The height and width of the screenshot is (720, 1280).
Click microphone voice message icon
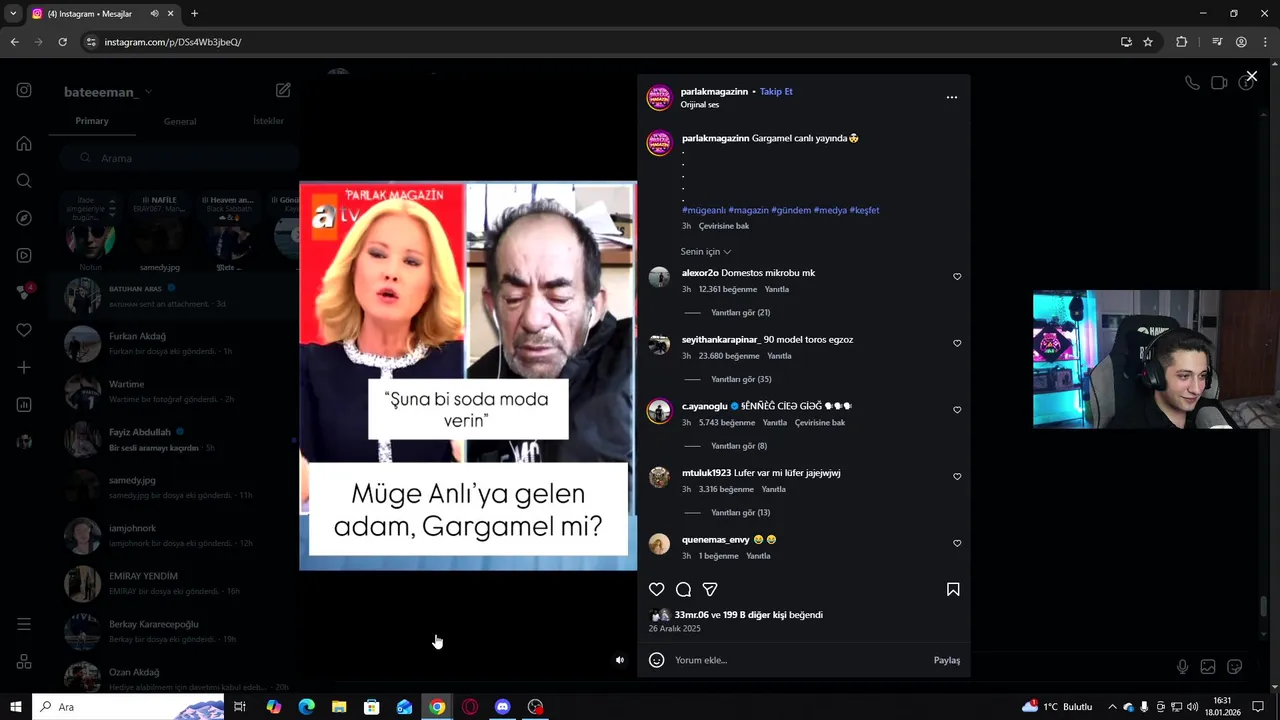[1182, 667]
